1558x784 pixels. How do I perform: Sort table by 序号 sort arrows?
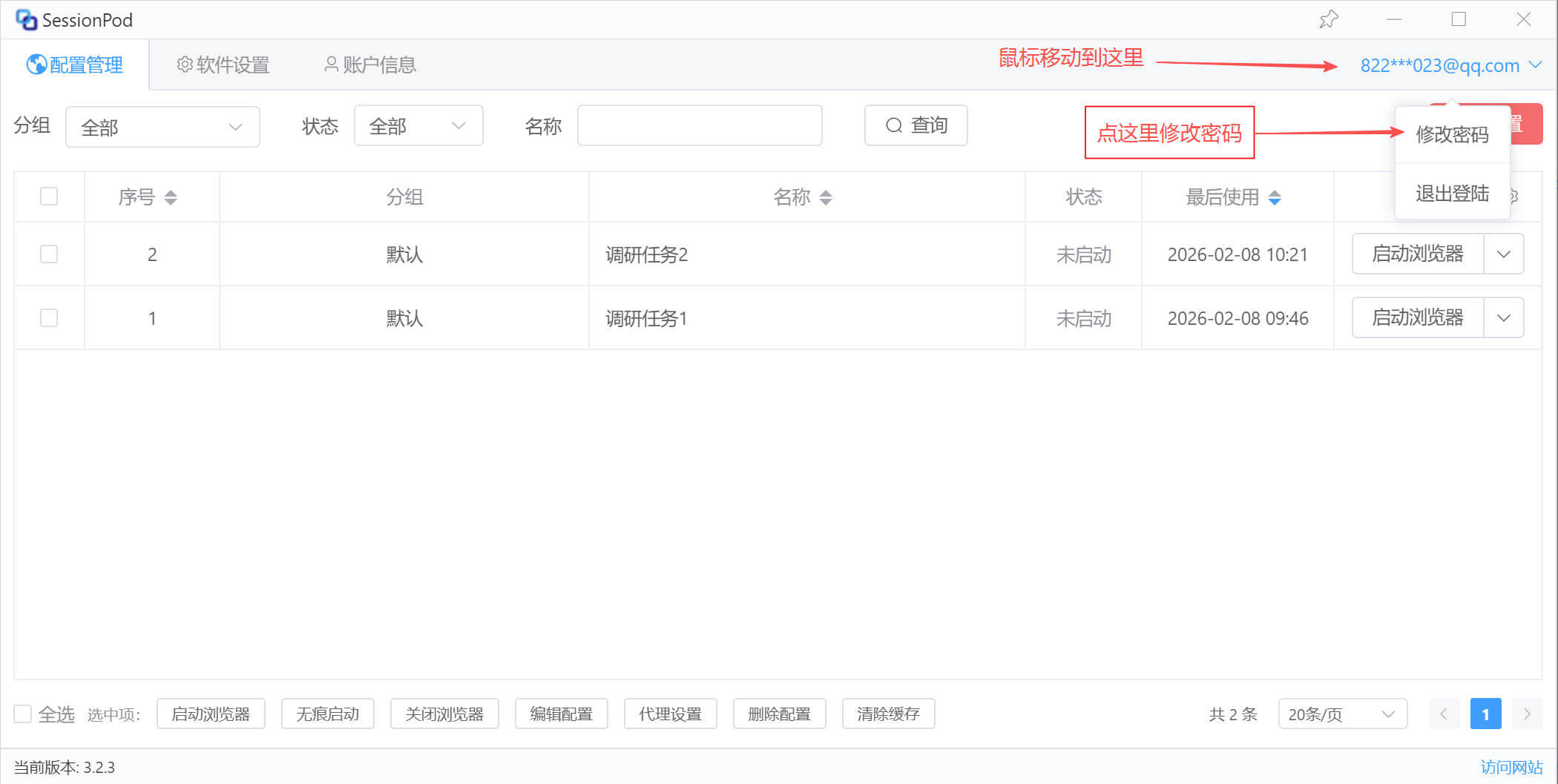(x=171, y=197)
